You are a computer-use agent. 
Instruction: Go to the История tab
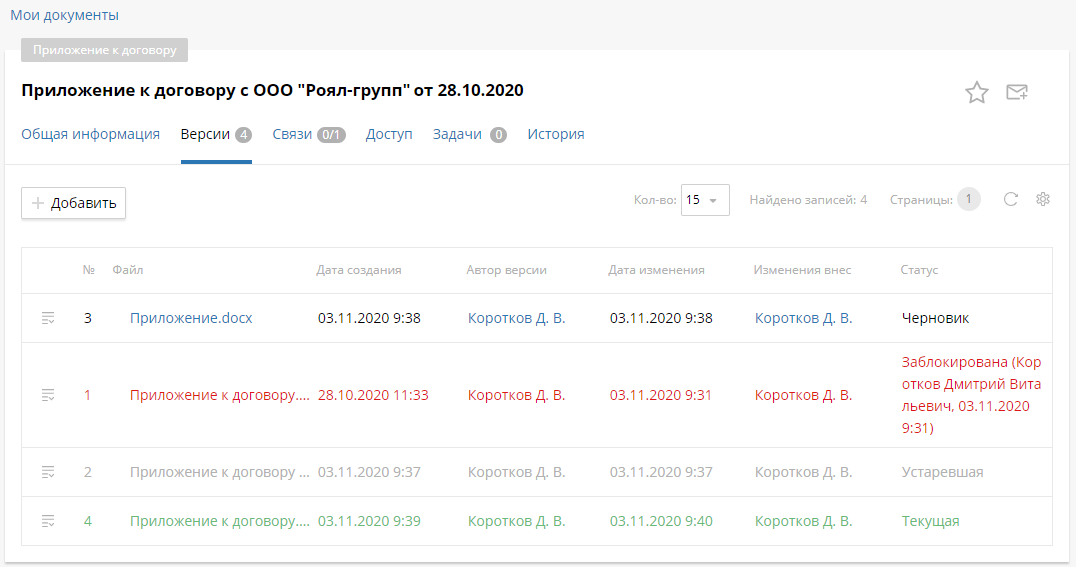556,134
